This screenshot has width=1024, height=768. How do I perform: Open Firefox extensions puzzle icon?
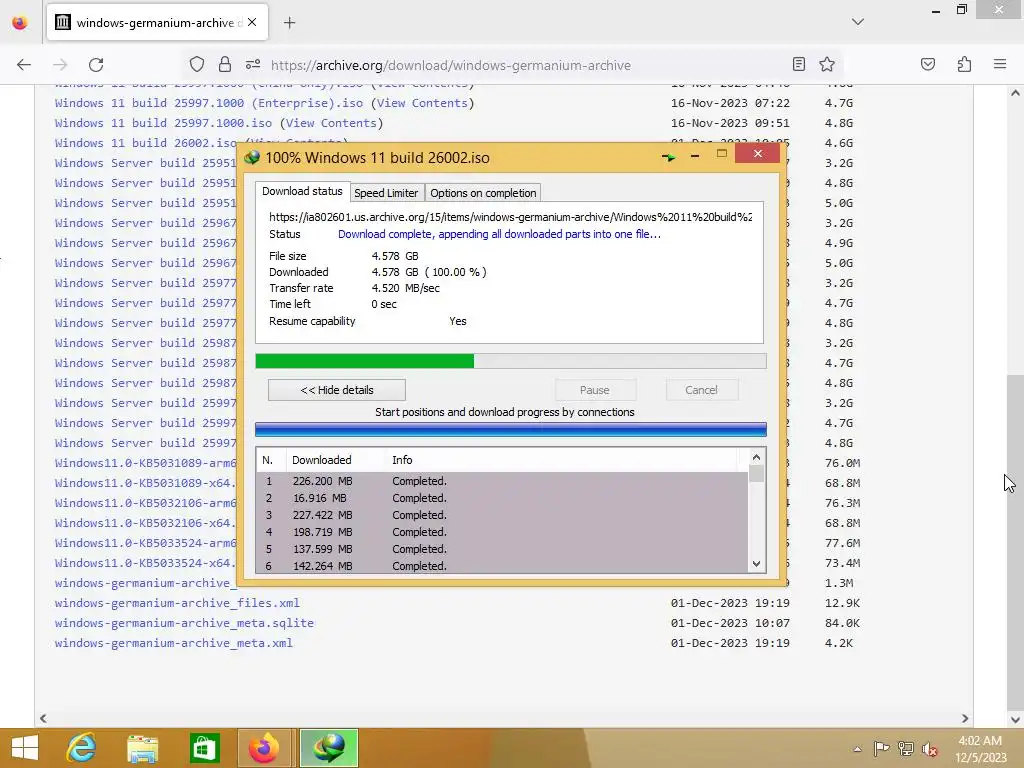(964, 64)
